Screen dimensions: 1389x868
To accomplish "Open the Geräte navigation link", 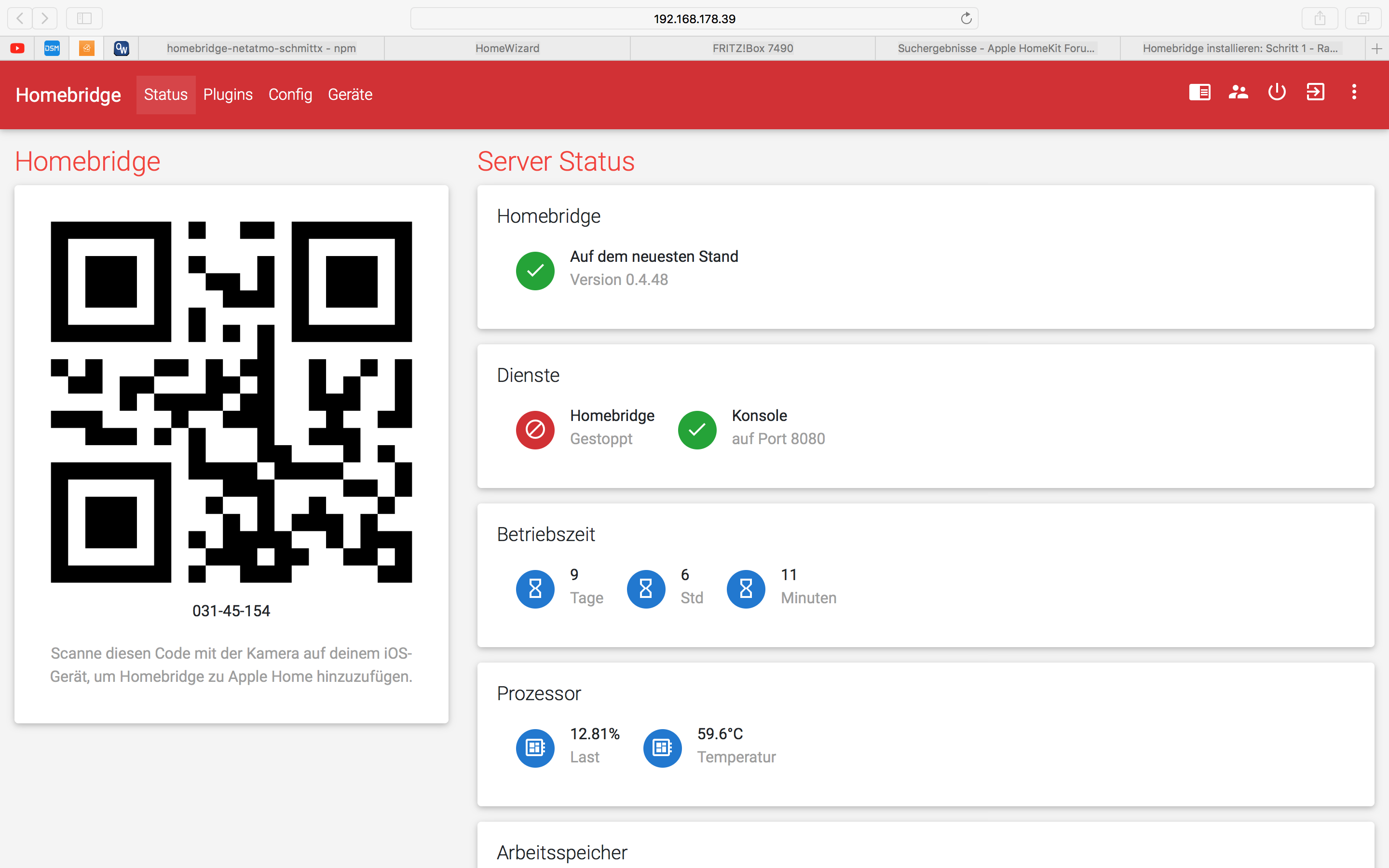I will click(350, 95).
